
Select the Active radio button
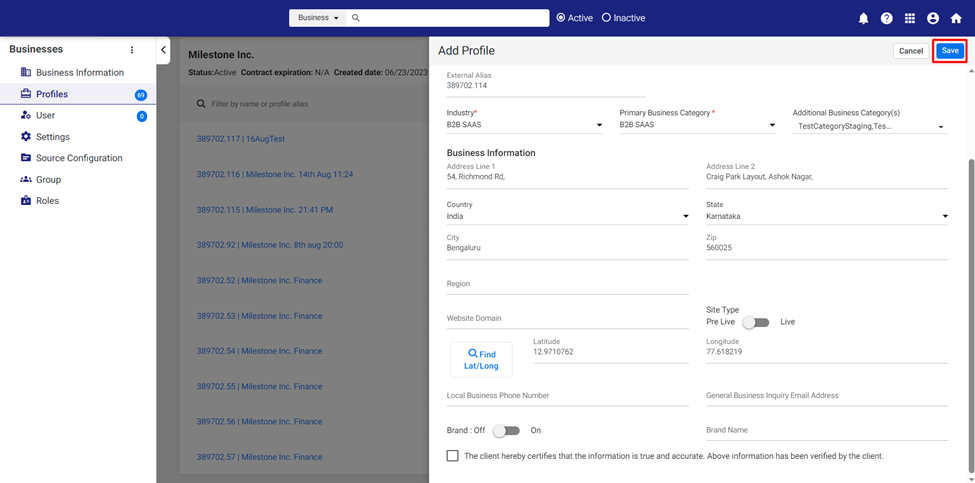561,18
